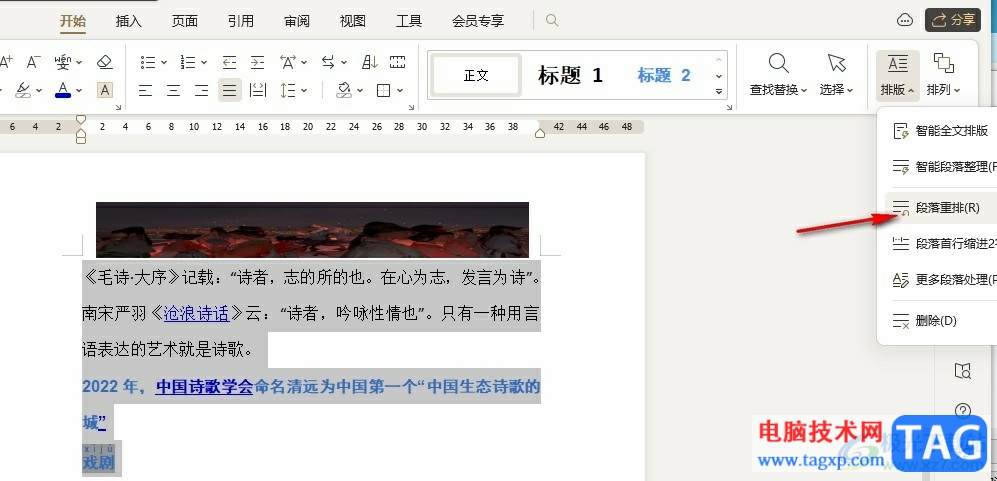Image resolution: width=997 pixels, height=481 pixels.
Task: Click the 中国诗歌学会 hyperlink
Action: click(205, 386)
